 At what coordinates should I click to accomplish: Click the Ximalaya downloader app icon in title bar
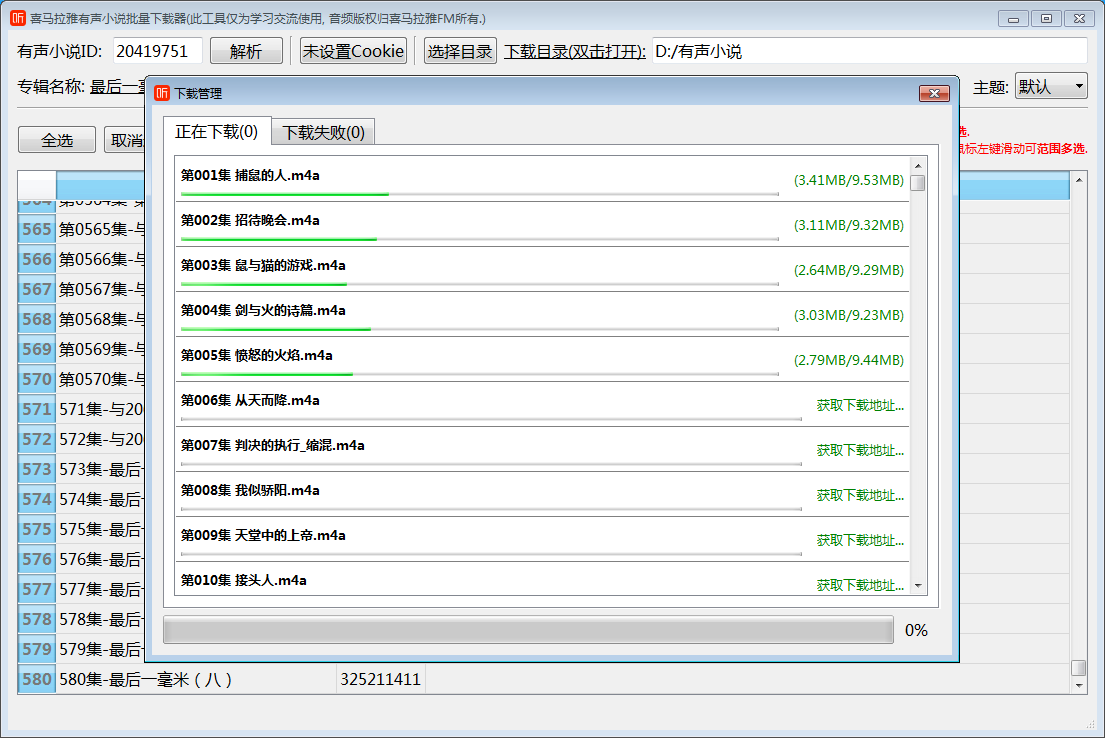pyautogui.click(x=18, y=18)
